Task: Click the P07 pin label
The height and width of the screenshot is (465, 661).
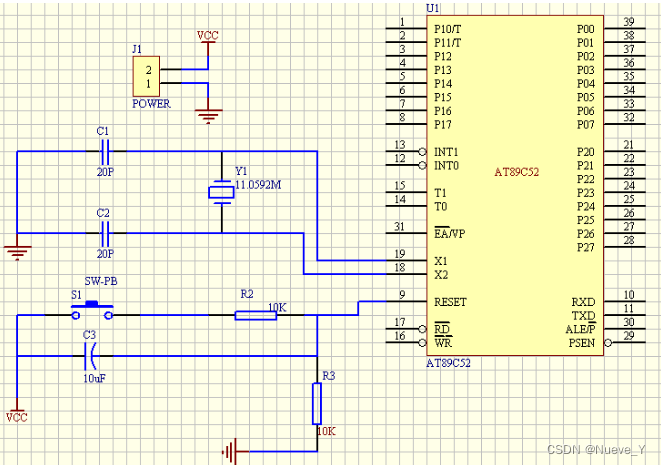Action: (586, 124)
